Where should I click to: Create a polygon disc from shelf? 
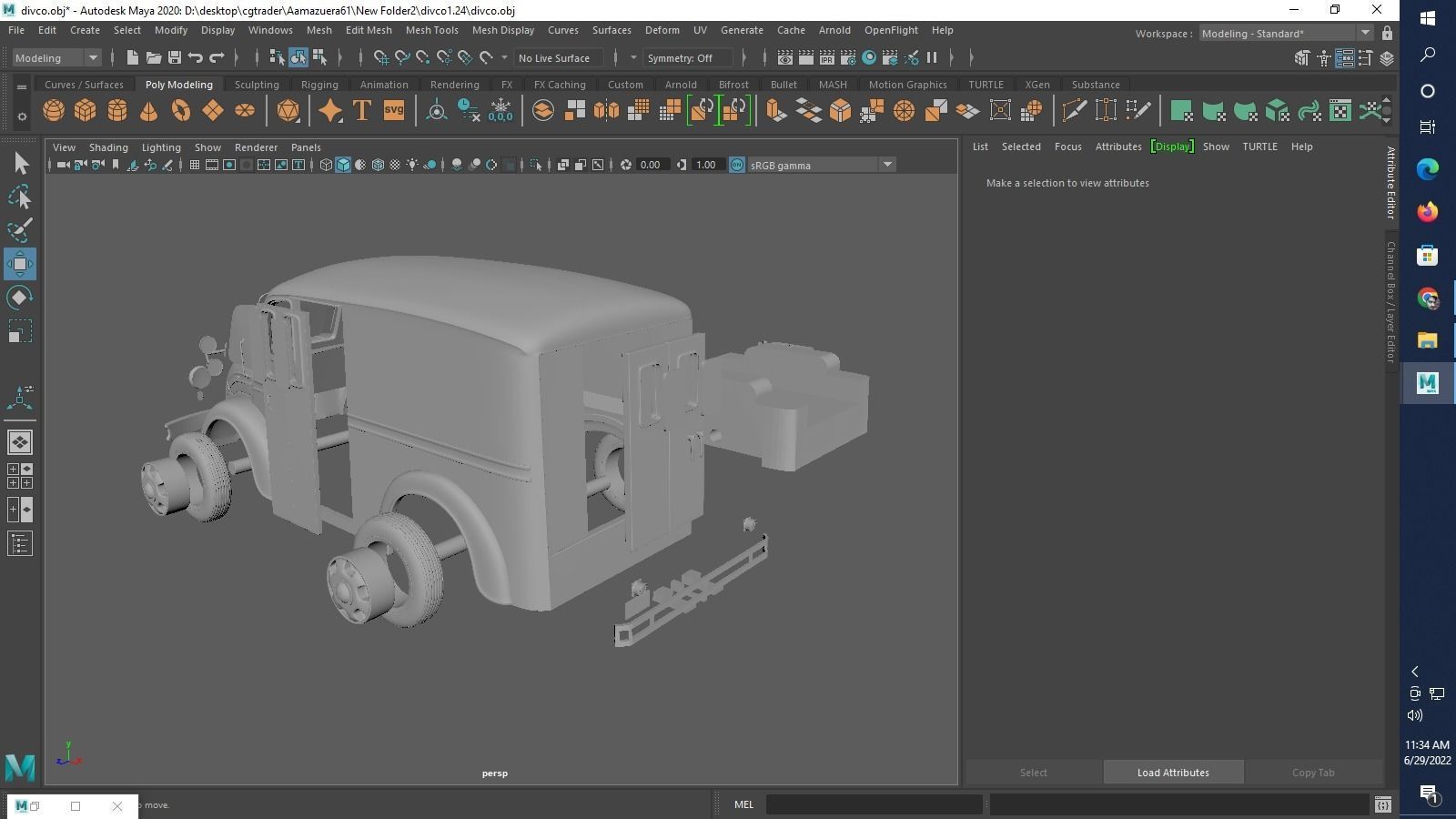pos(245,111)
